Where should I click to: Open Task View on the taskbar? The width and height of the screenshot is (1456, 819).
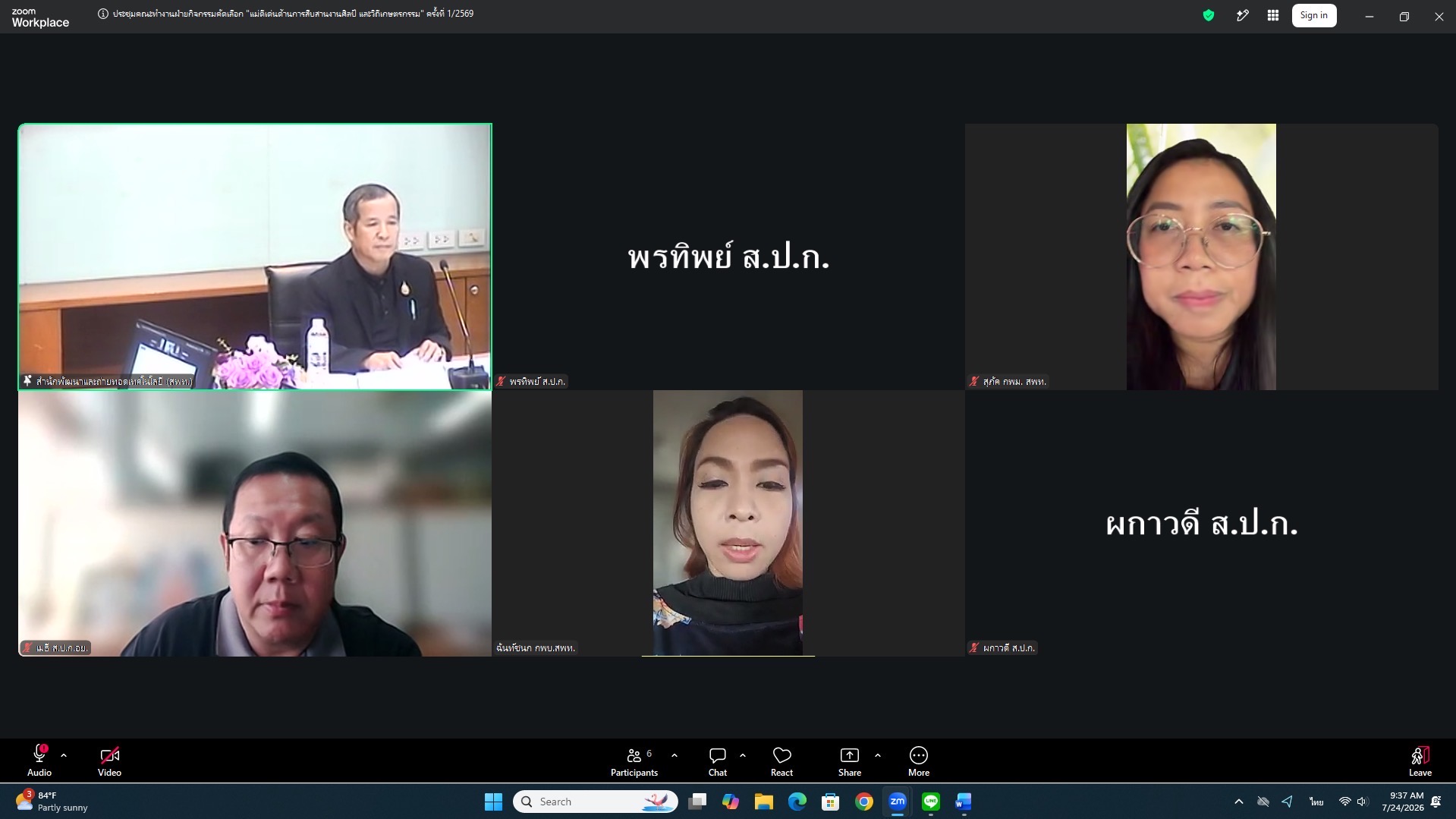(x=697, y=802)
